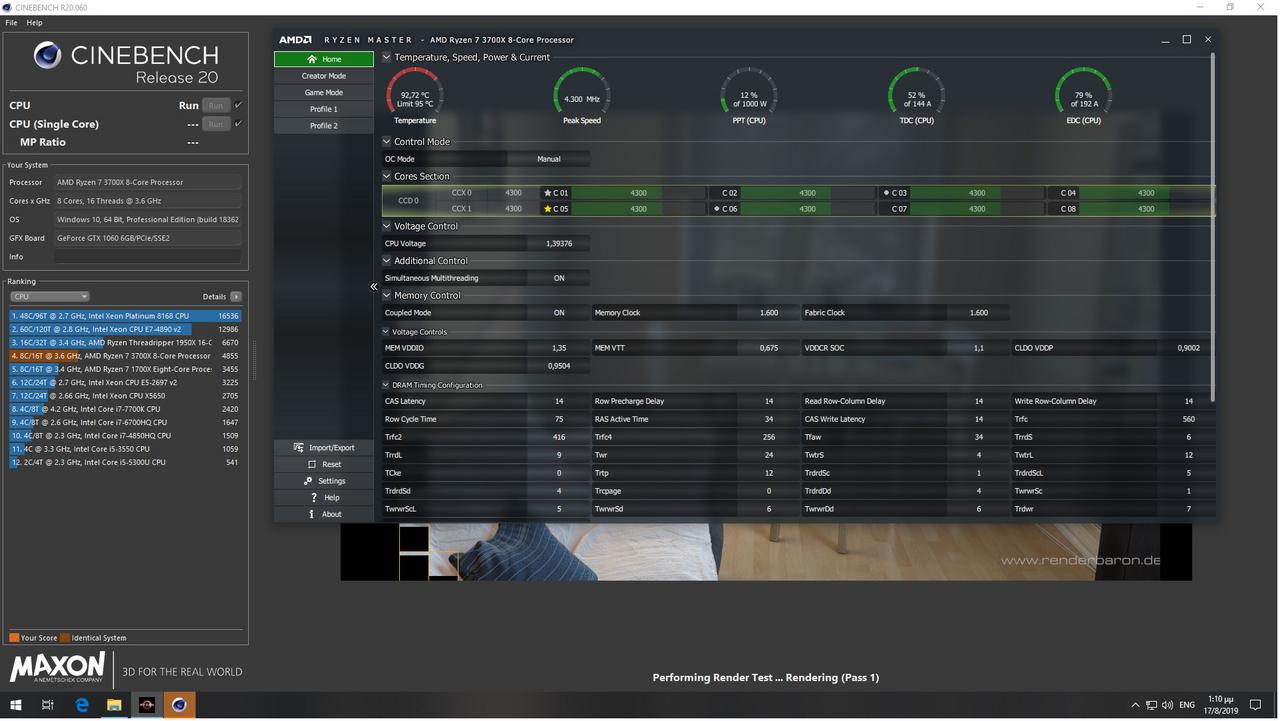Click the Temperature gauge dial
1280x721 pixels.
[x=415, y=93]
